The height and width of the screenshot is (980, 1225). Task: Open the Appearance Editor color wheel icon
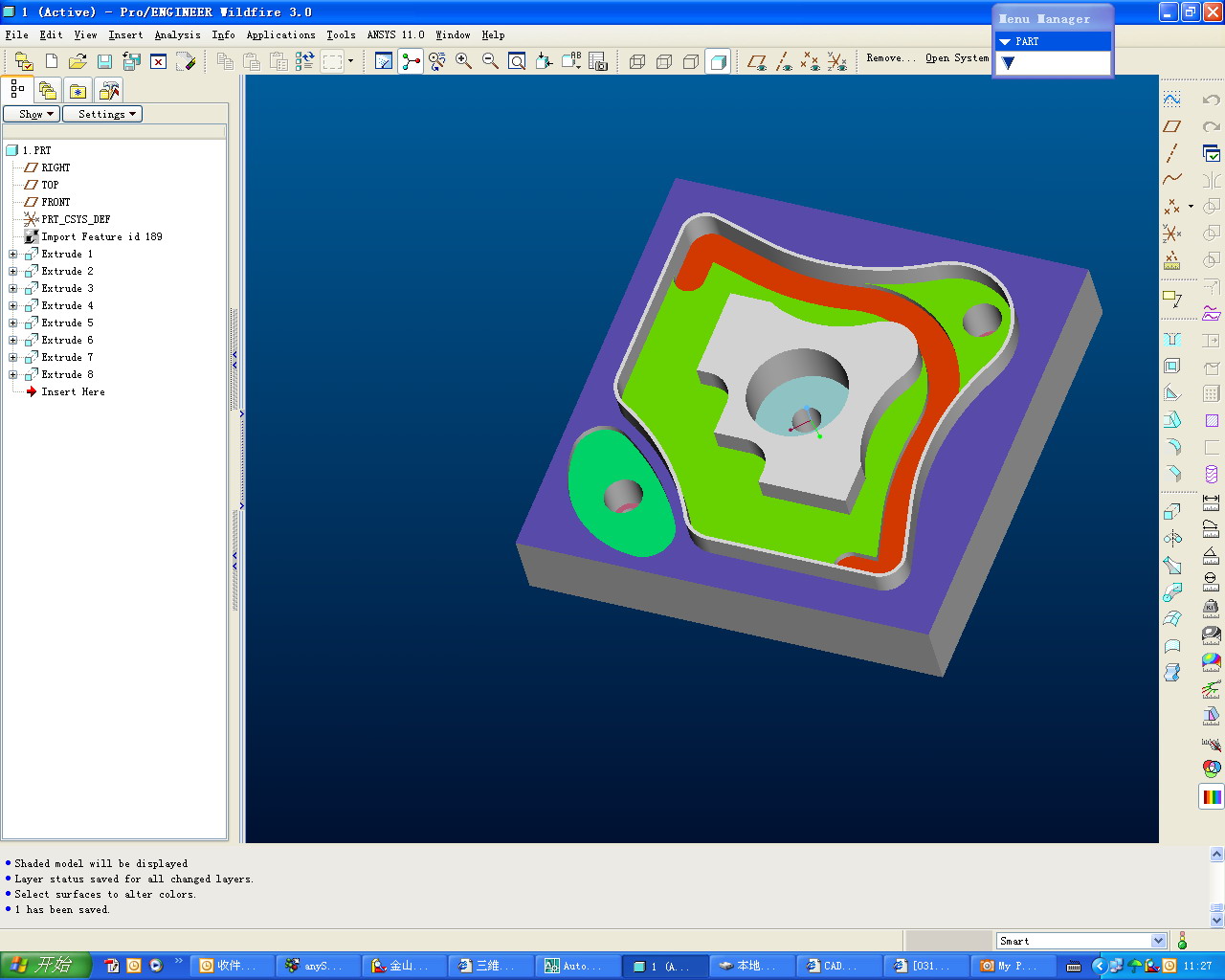click(x=1212, y=768)
